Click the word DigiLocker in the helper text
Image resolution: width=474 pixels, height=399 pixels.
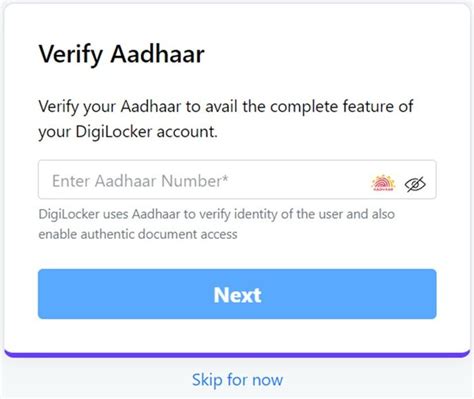pyautogui.click(x=69, y=214)
